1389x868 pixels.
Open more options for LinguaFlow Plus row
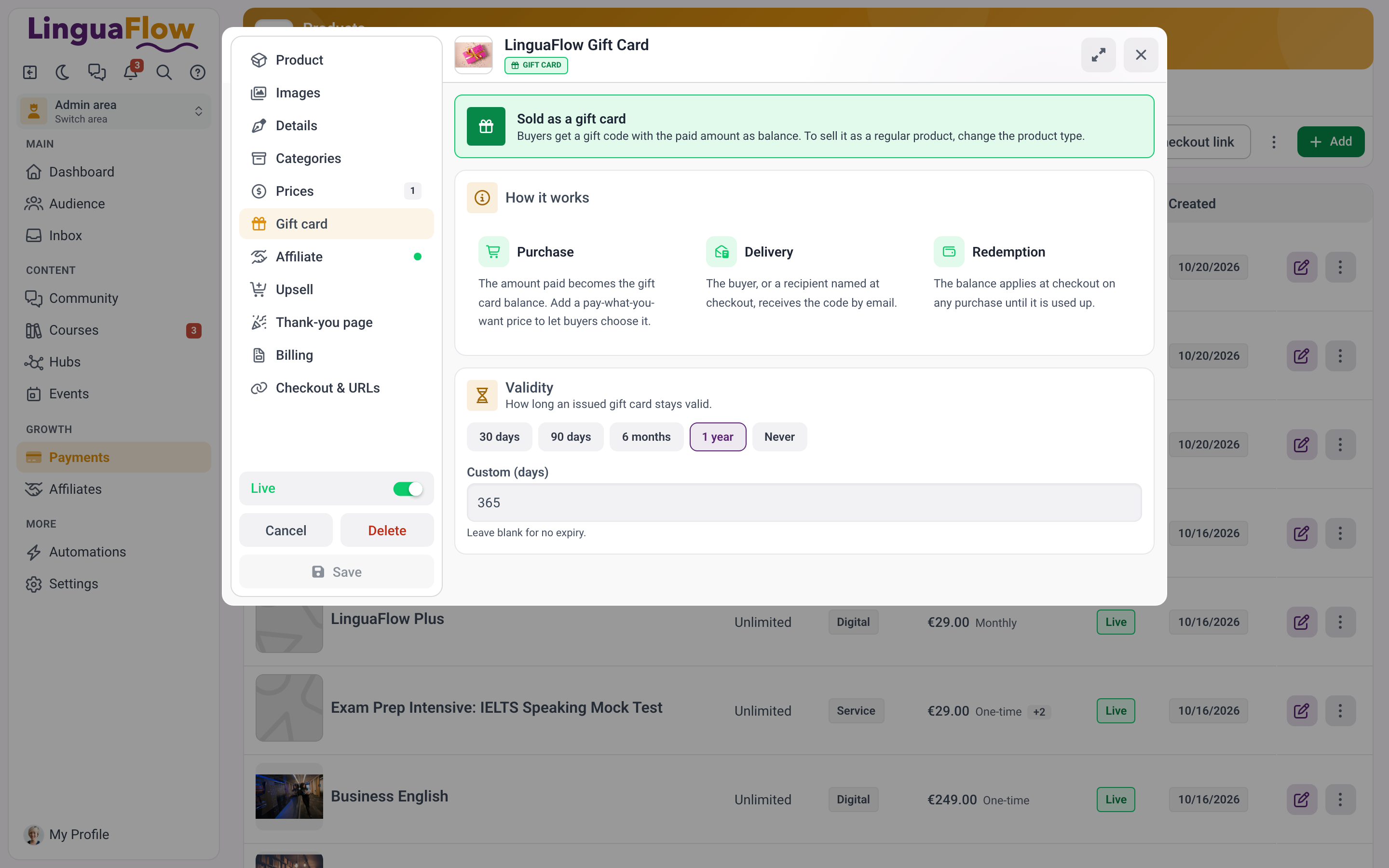point(1340,622)
